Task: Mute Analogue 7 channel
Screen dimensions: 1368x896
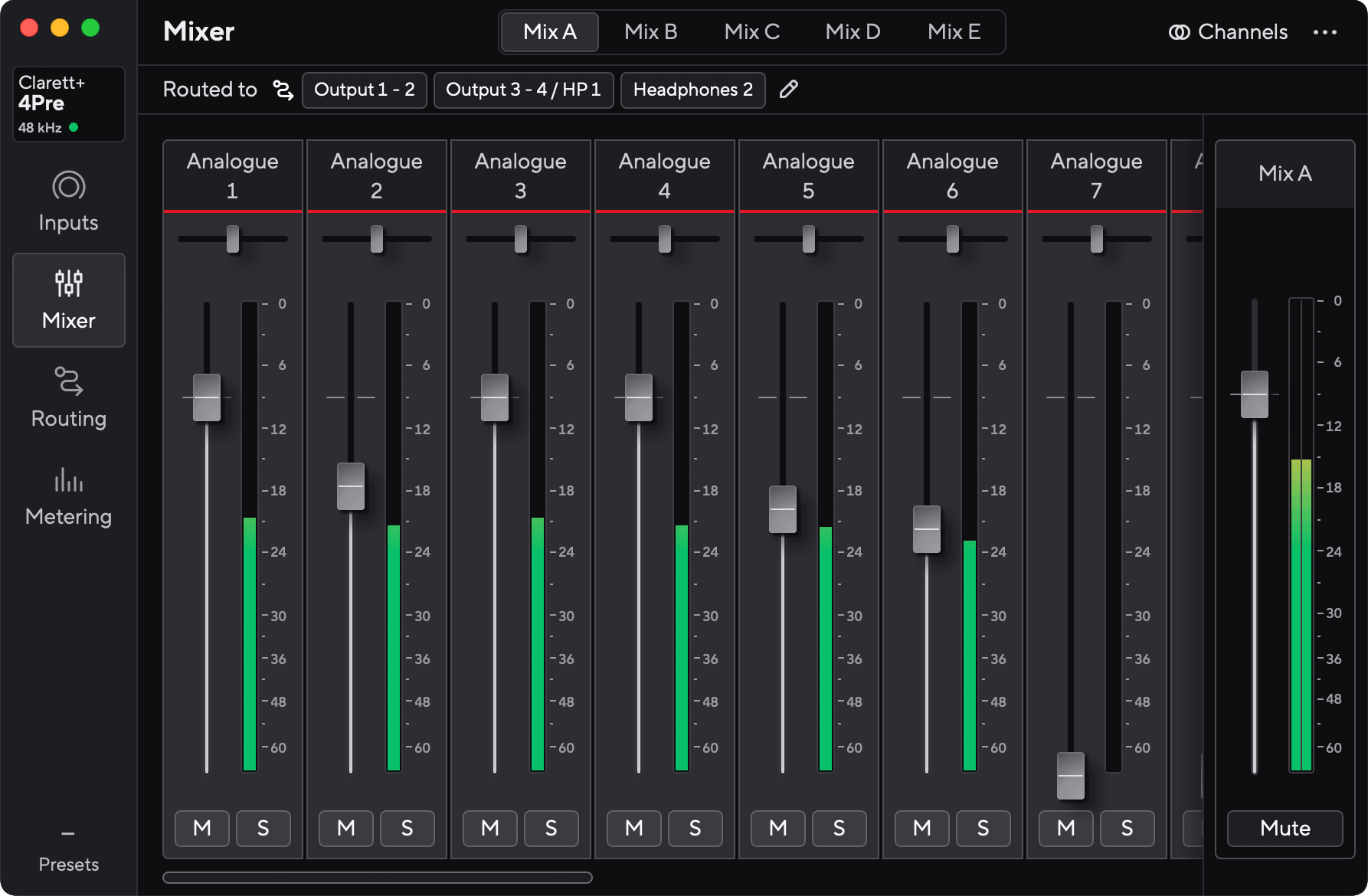Action: pos(1066,828)
